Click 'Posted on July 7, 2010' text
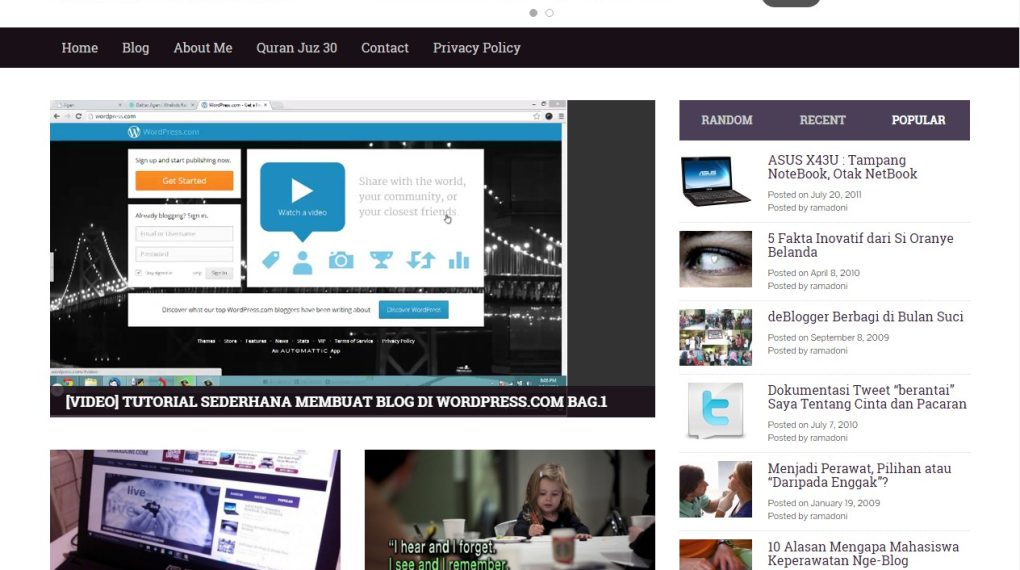Image resolution: width=1020 pixels, height=570 pixels. 812,424
